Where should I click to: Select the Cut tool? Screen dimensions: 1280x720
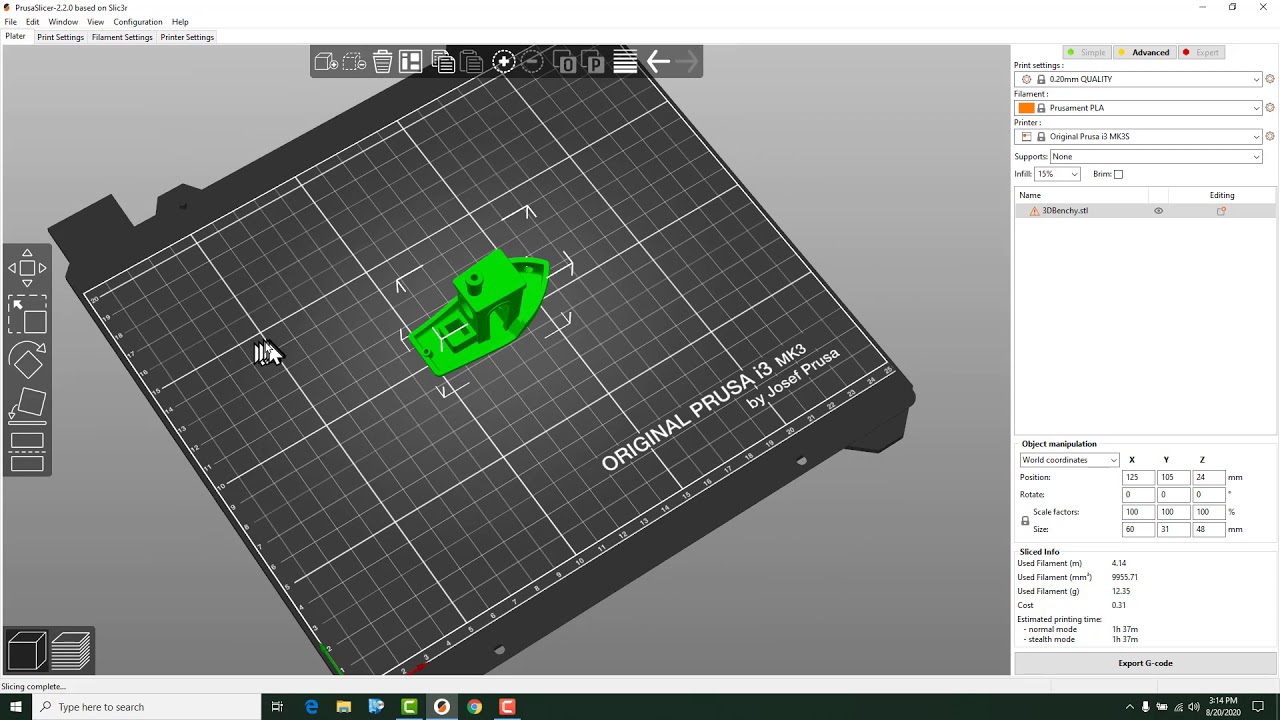click(27, 452)
